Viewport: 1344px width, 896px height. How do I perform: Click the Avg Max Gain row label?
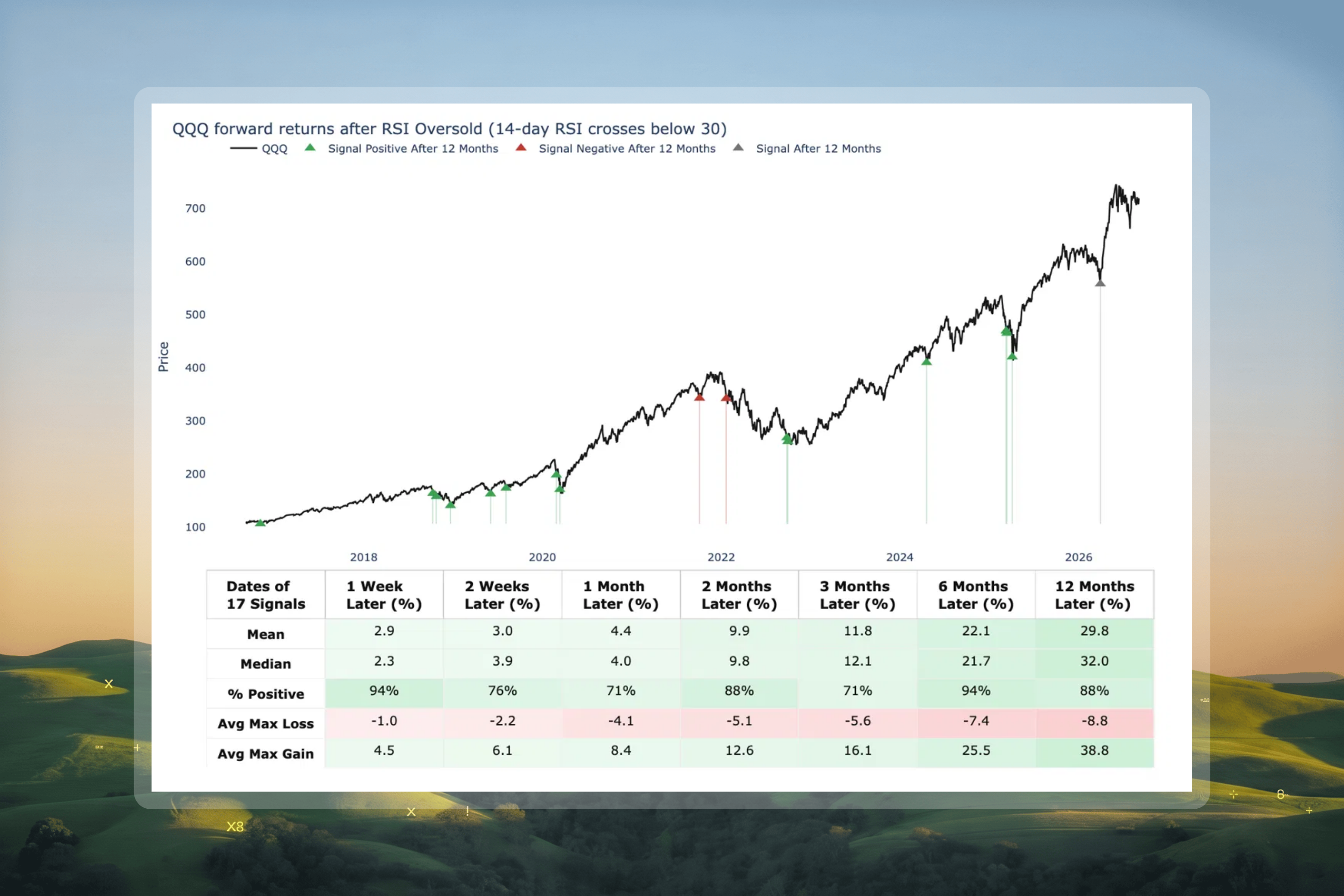(x=266, y=754)
